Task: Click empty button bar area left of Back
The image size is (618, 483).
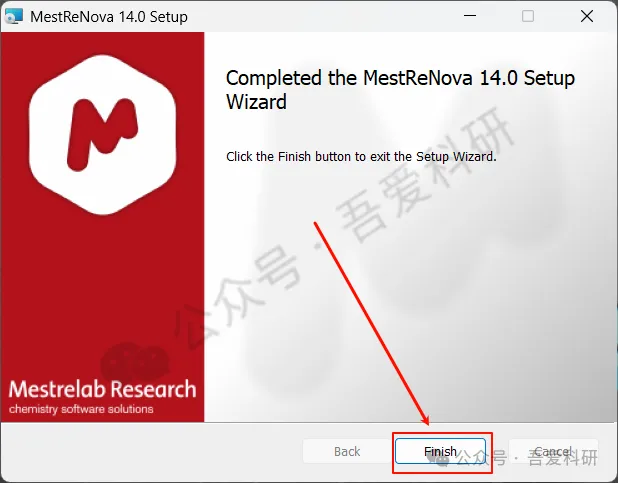Action: (150, 451)
